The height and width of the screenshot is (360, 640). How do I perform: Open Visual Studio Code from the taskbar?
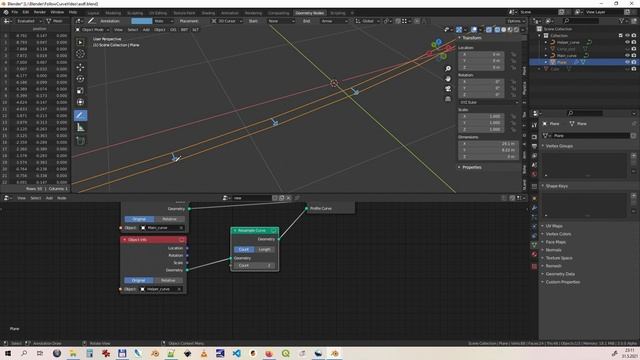[236, 353]
